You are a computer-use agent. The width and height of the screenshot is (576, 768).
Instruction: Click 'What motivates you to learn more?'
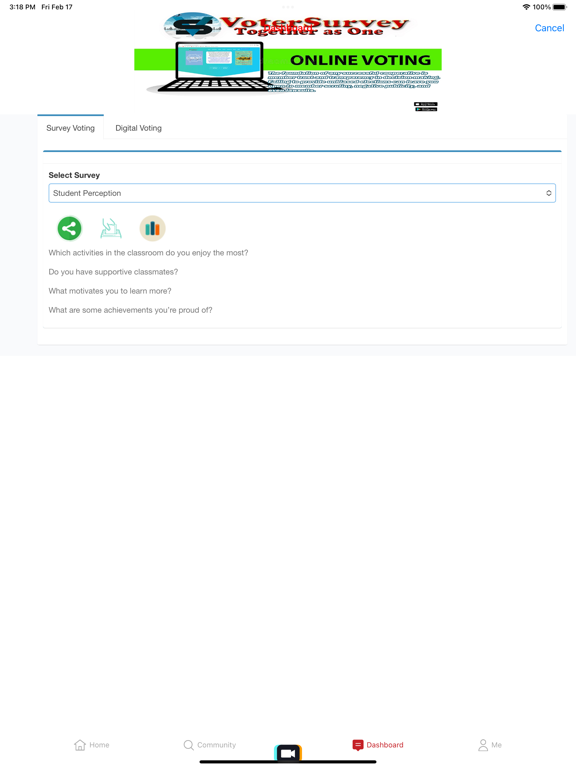pyautogui.click(x=110, y=291)
